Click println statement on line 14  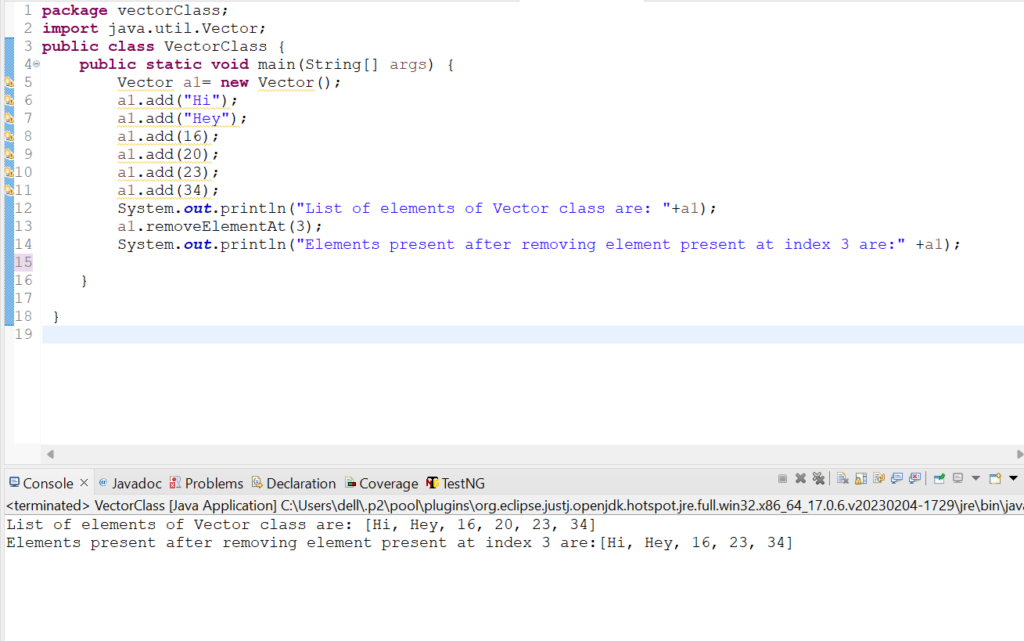click(x=539, y=244)
